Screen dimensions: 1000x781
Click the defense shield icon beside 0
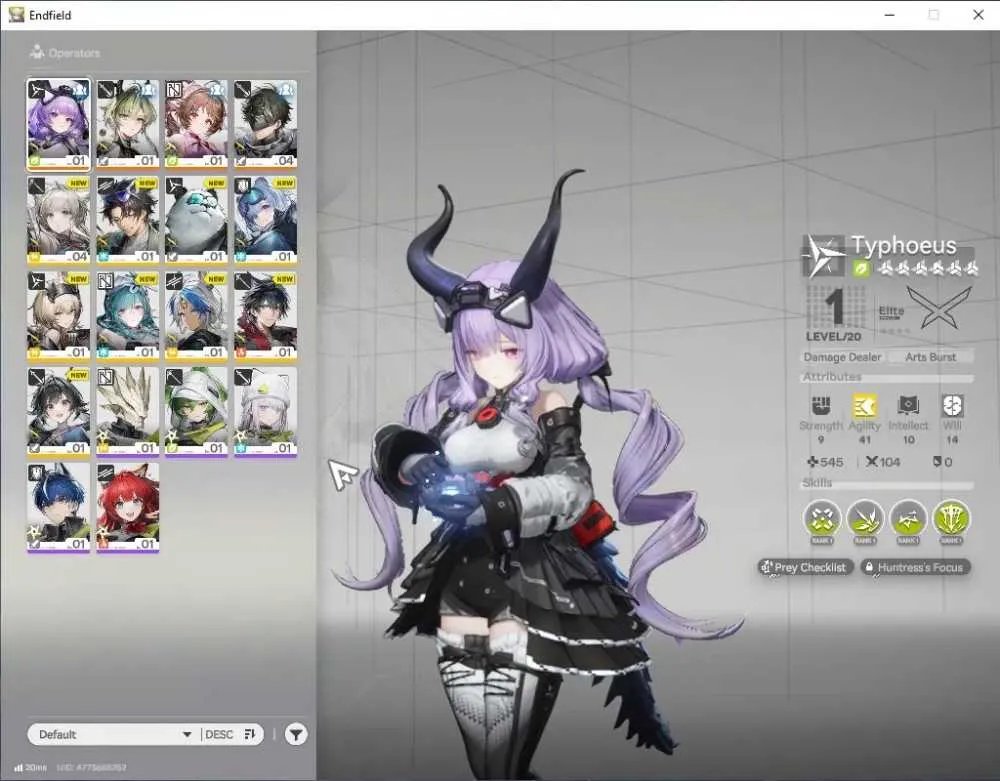pyautogui.click(x=938, y=462)
